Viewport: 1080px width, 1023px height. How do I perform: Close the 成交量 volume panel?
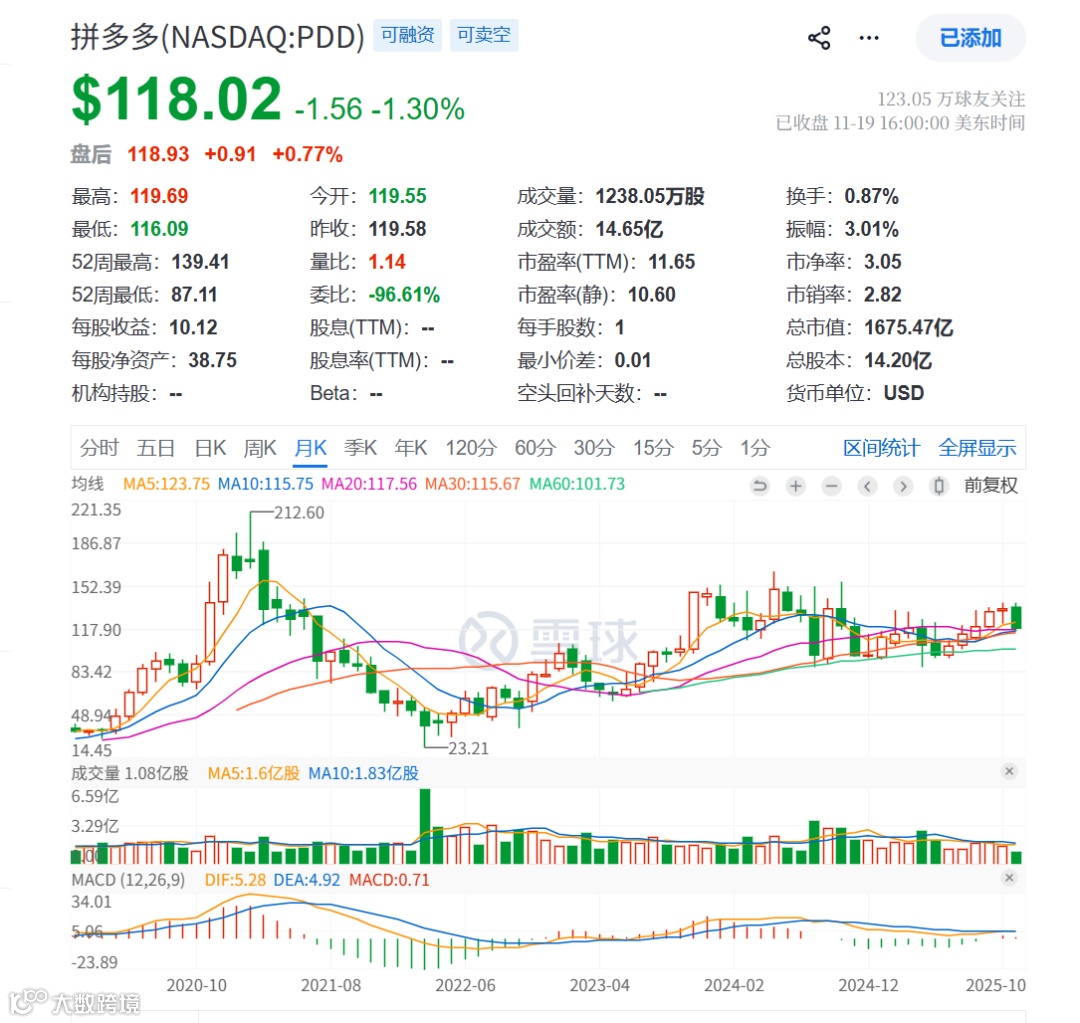point(1009,771)
